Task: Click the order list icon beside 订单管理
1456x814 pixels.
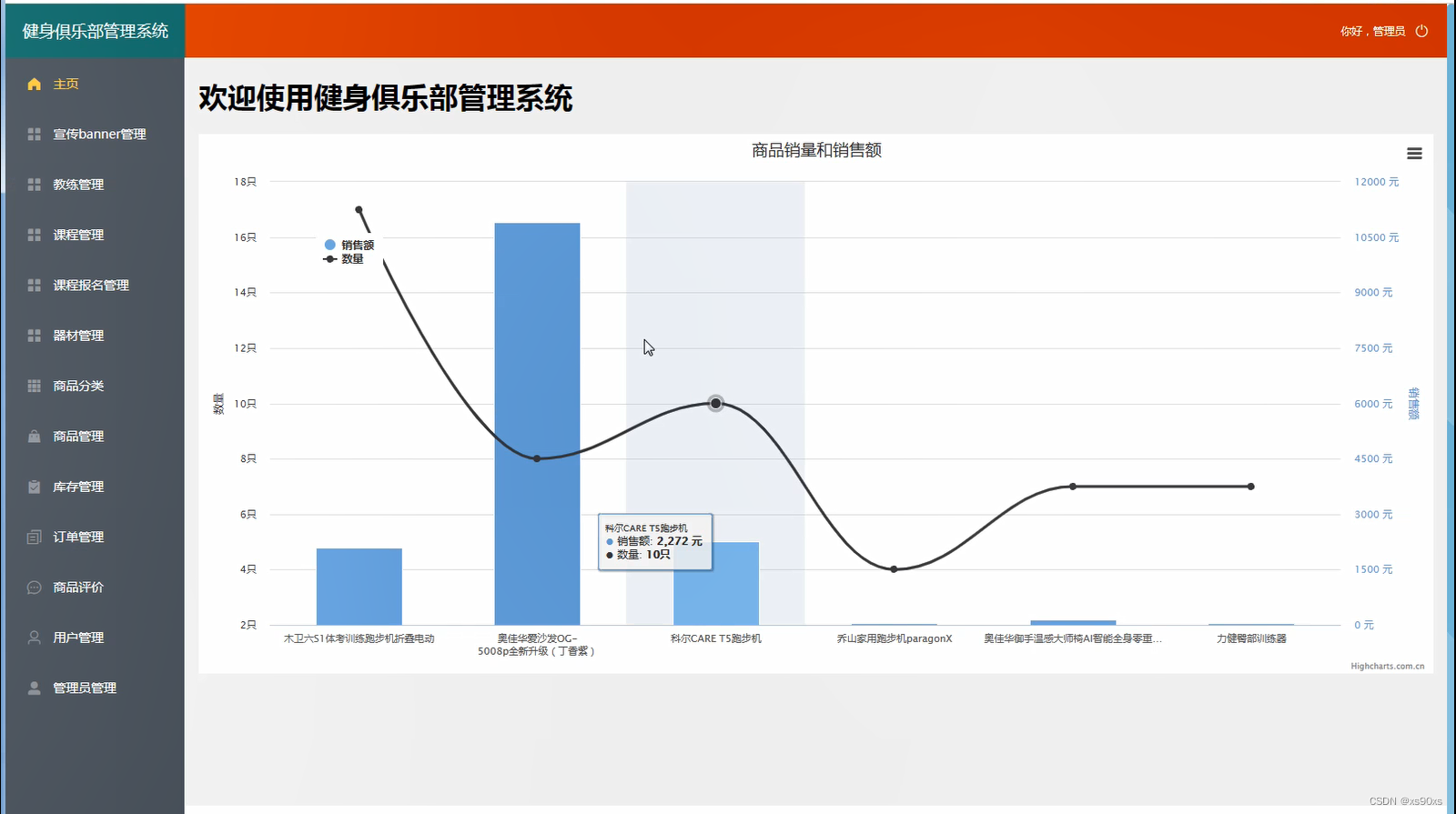Action: 34,537
